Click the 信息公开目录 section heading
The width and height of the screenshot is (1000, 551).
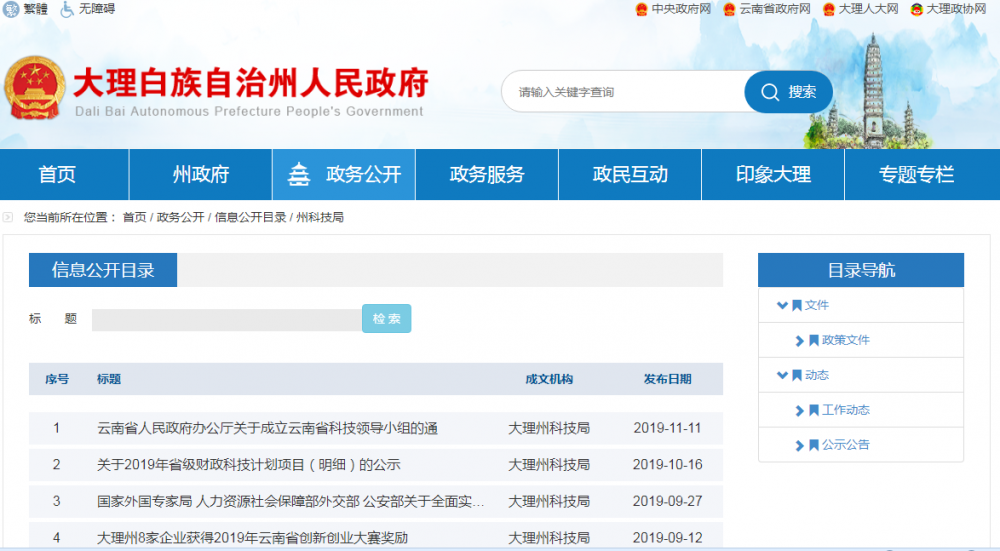(103, 270)
